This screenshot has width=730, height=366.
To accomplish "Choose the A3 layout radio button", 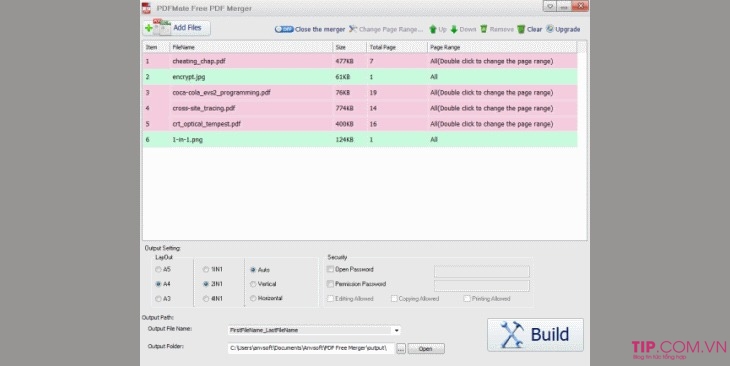I will 158,299.
